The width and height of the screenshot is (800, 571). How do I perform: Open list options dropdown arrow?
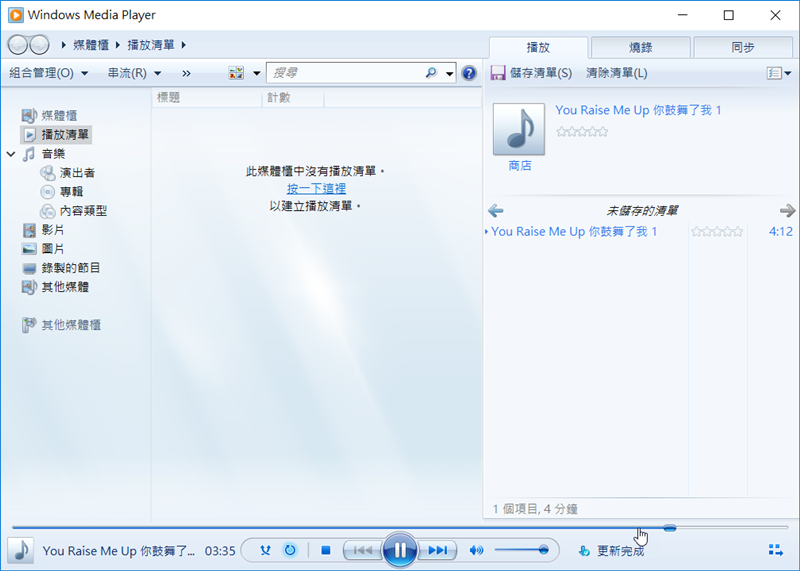788,73
